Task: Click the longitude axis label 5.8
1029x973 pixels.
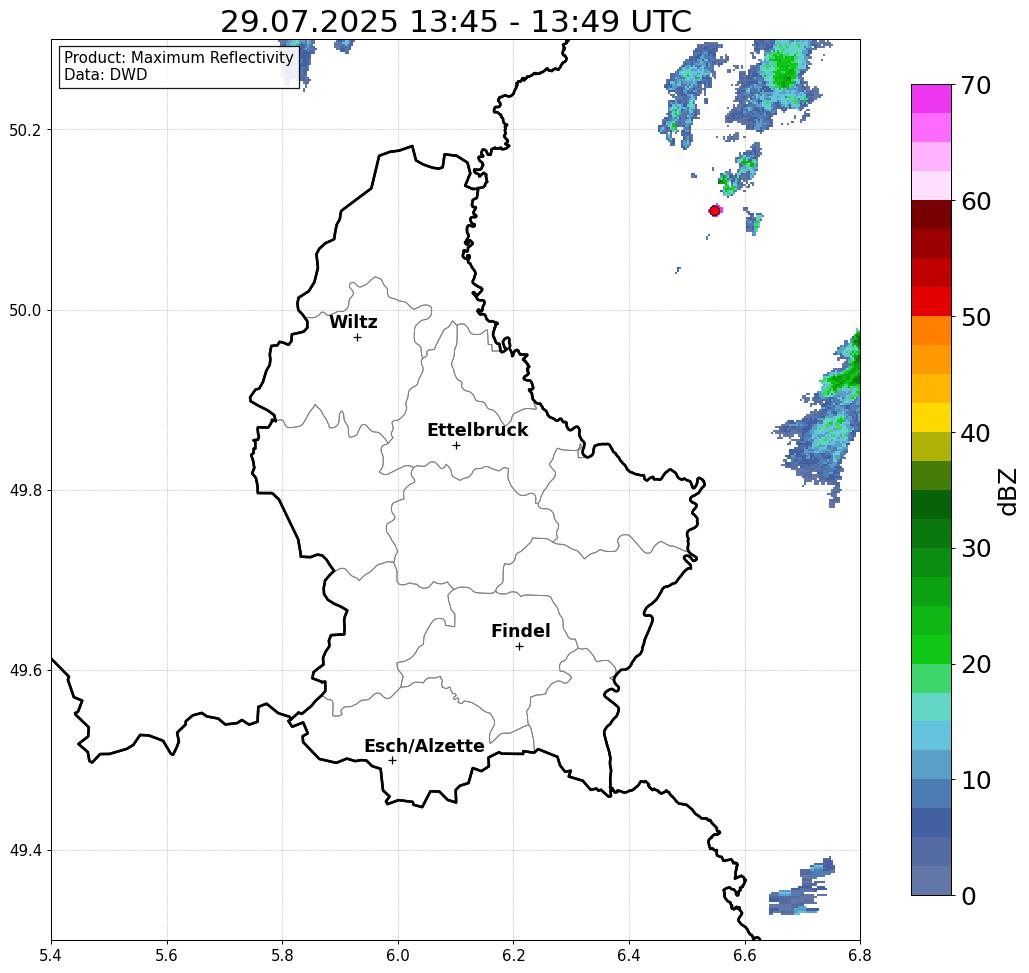Action: 282,955
